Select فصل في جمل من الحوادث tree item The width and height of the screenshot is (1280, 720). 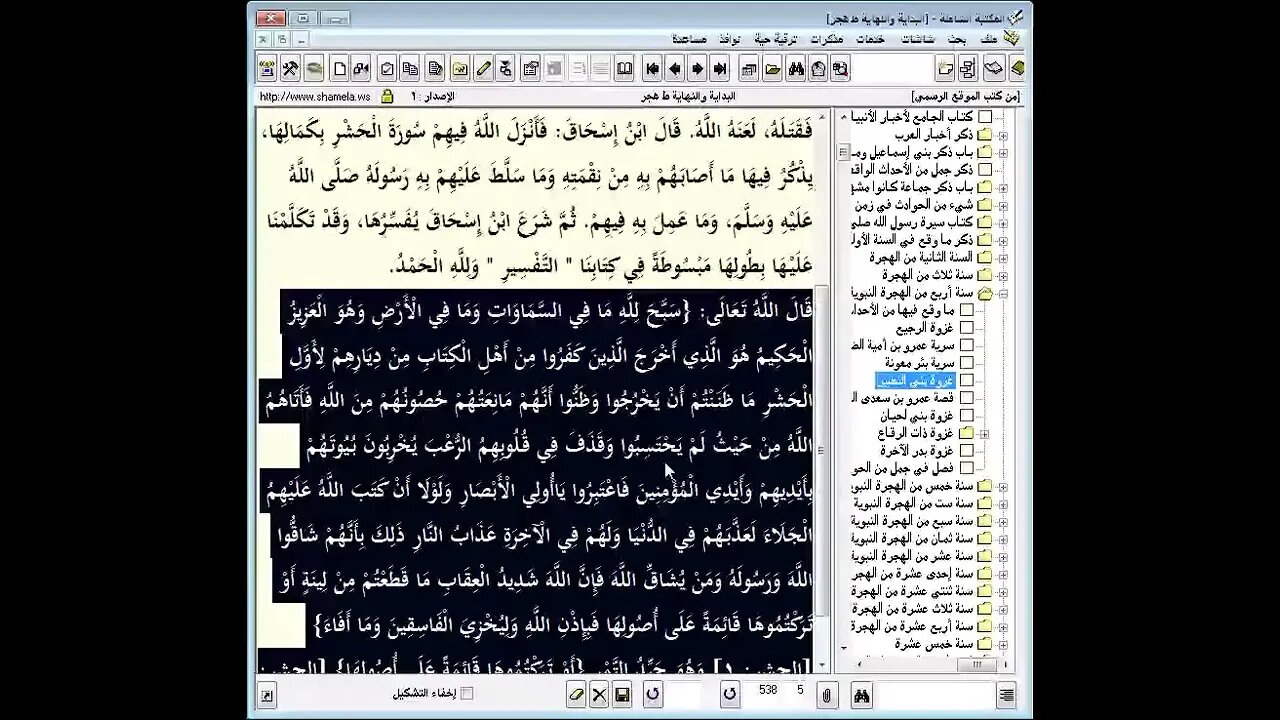pos(903,468)
